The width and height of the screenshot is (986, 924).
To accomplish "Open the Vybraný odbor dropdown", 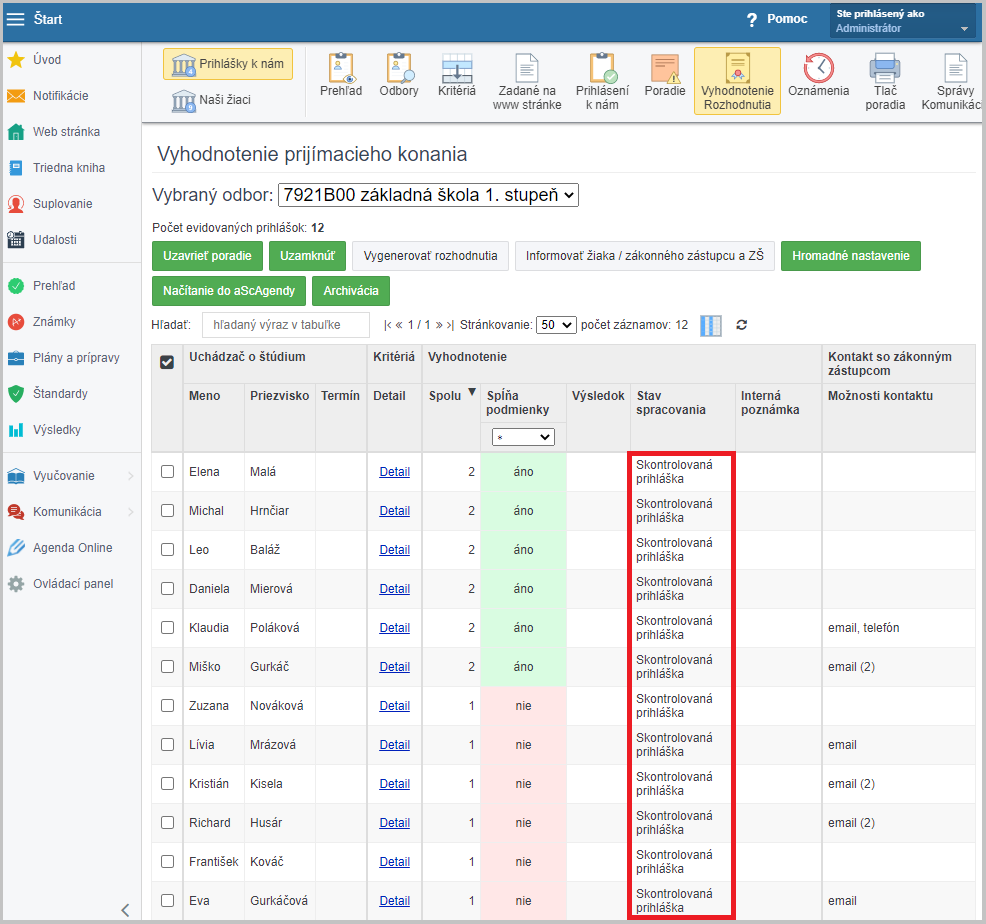I will 428,195.
